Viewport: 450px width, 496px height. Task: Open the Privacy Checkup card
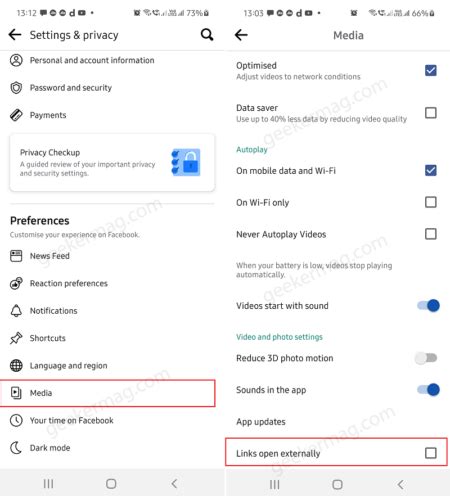pos(112,163)
